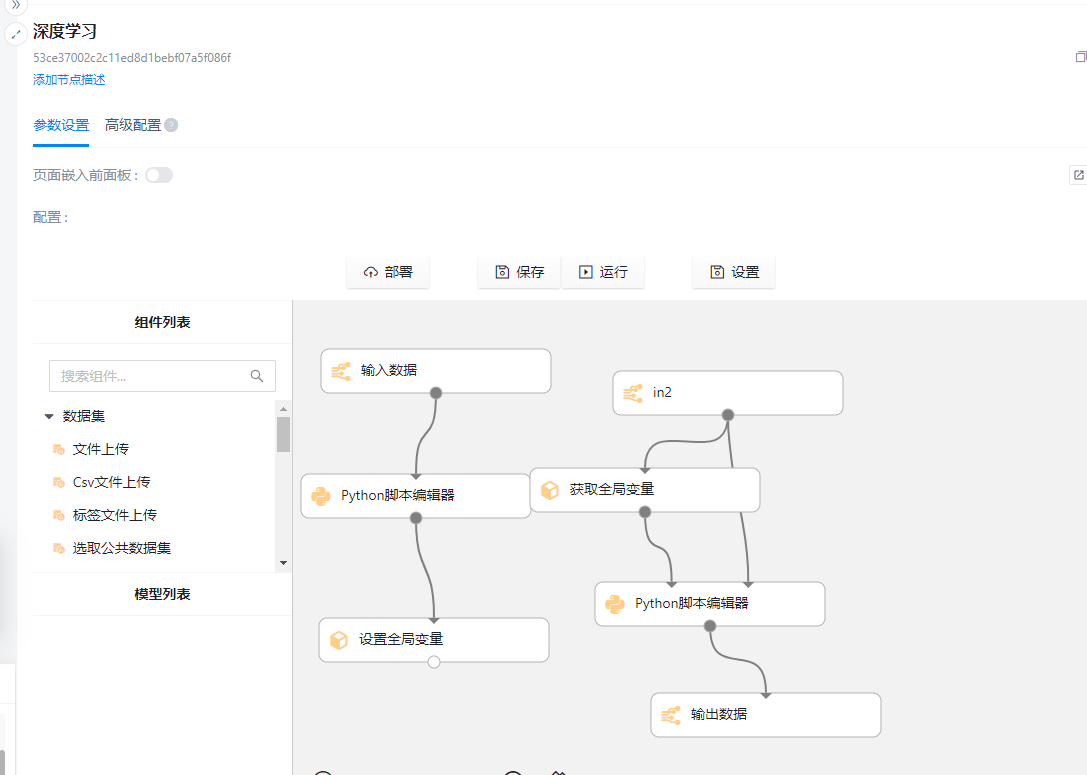Screen dimensions: 1087x775
Task: Toggle the 页面嵌入前面板 switch
Action: point(159,175)
